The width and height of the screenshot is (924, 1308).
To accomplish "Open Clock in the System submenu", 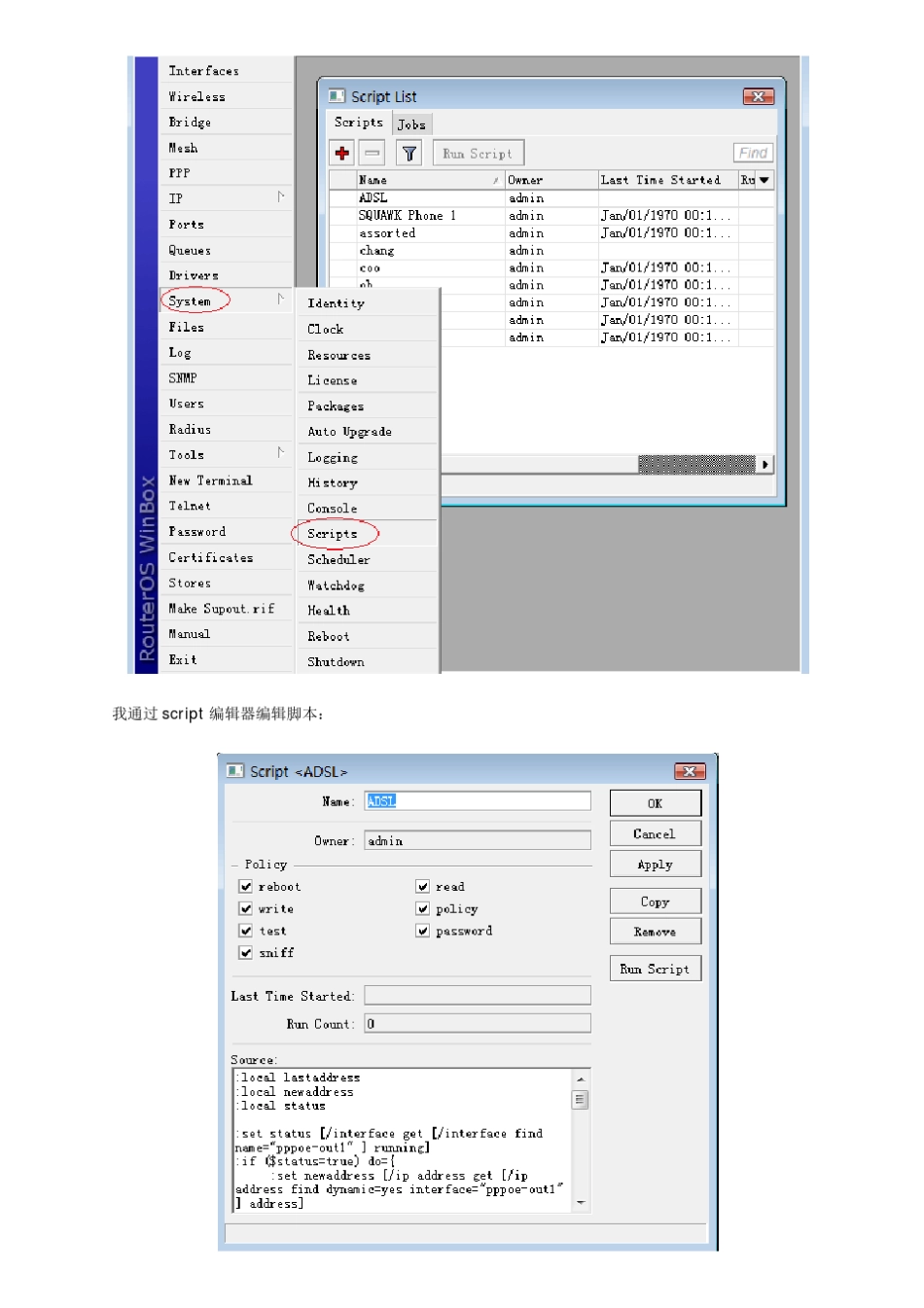I will tap(367, 329).
